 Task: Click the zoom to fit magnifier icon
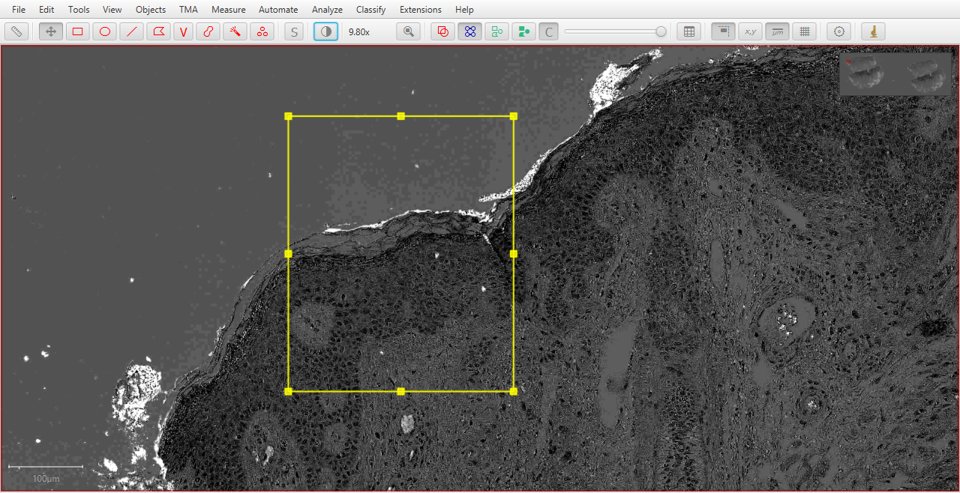[408, 31]
